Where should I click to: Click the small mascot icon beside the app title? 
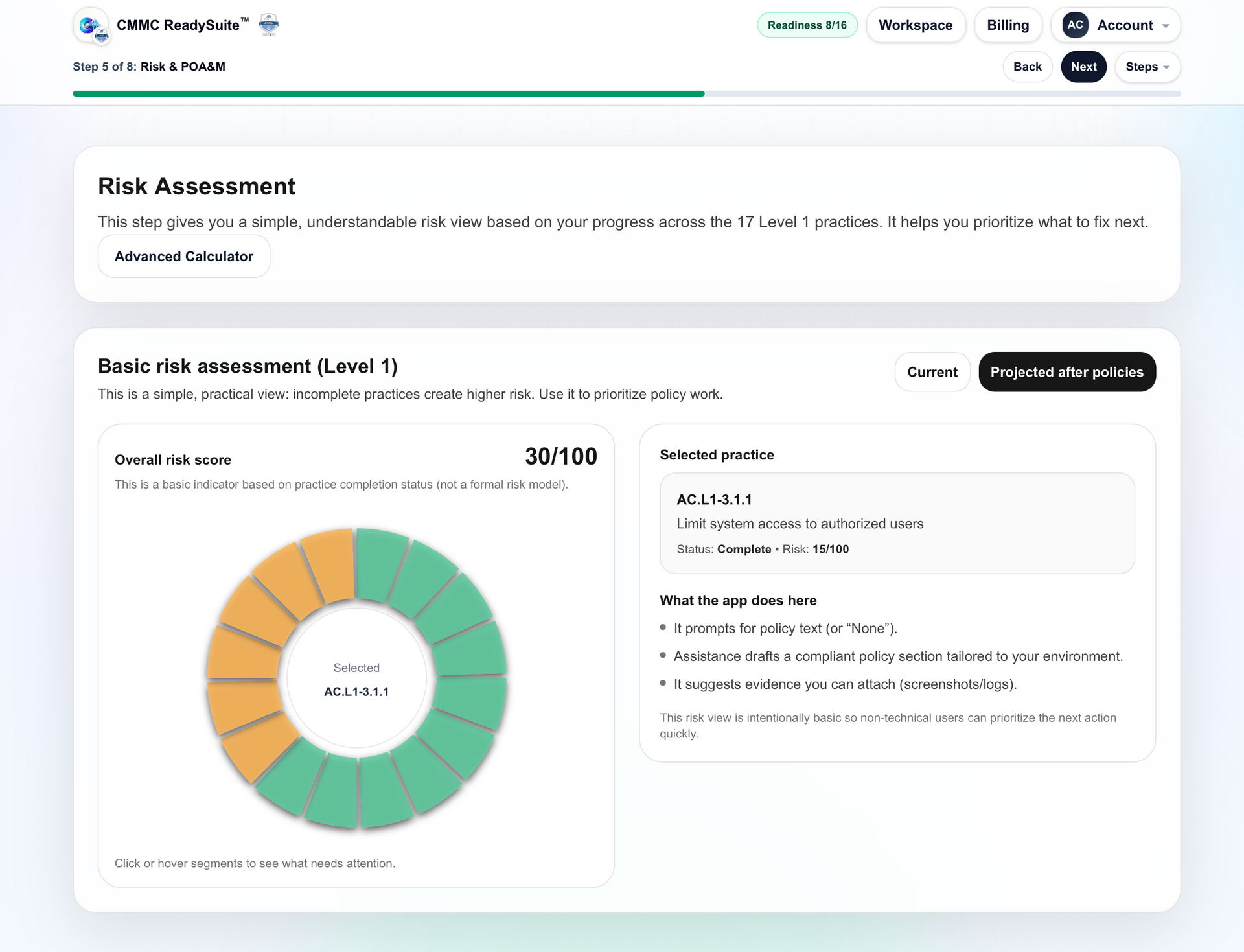[268, 25]
